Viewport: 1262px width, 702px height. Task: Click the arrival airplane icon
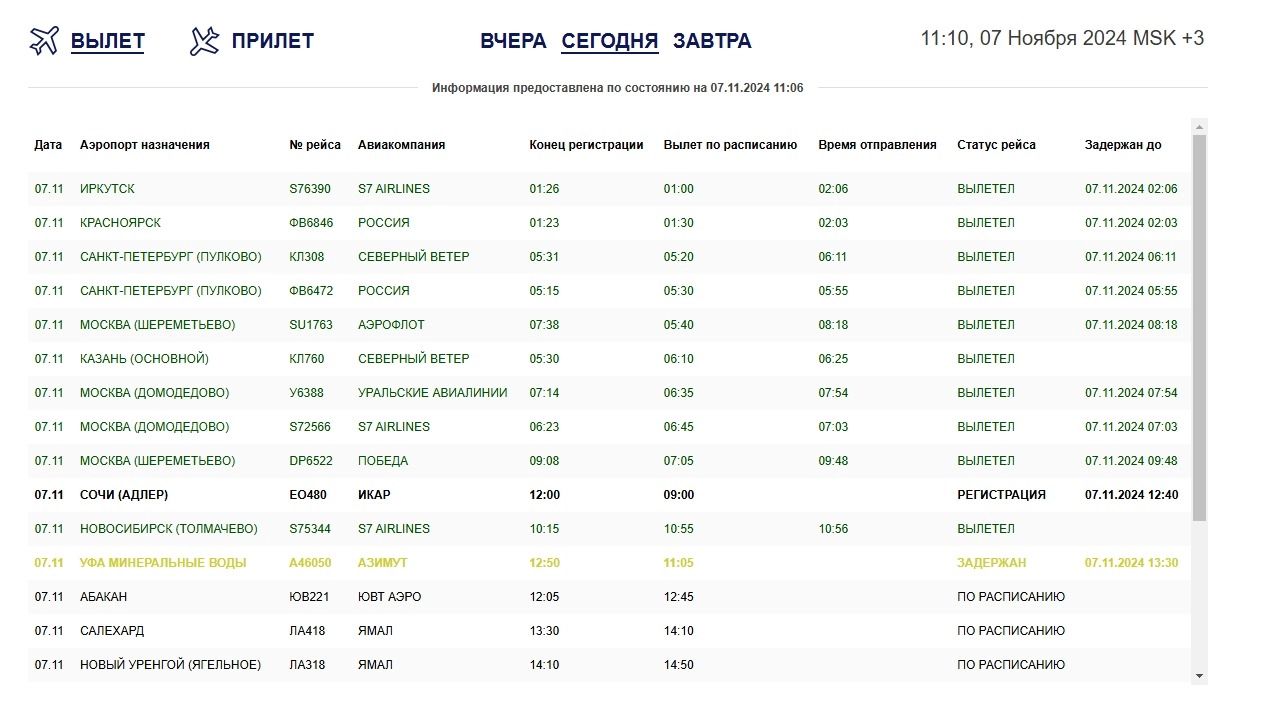pos(204,41)
